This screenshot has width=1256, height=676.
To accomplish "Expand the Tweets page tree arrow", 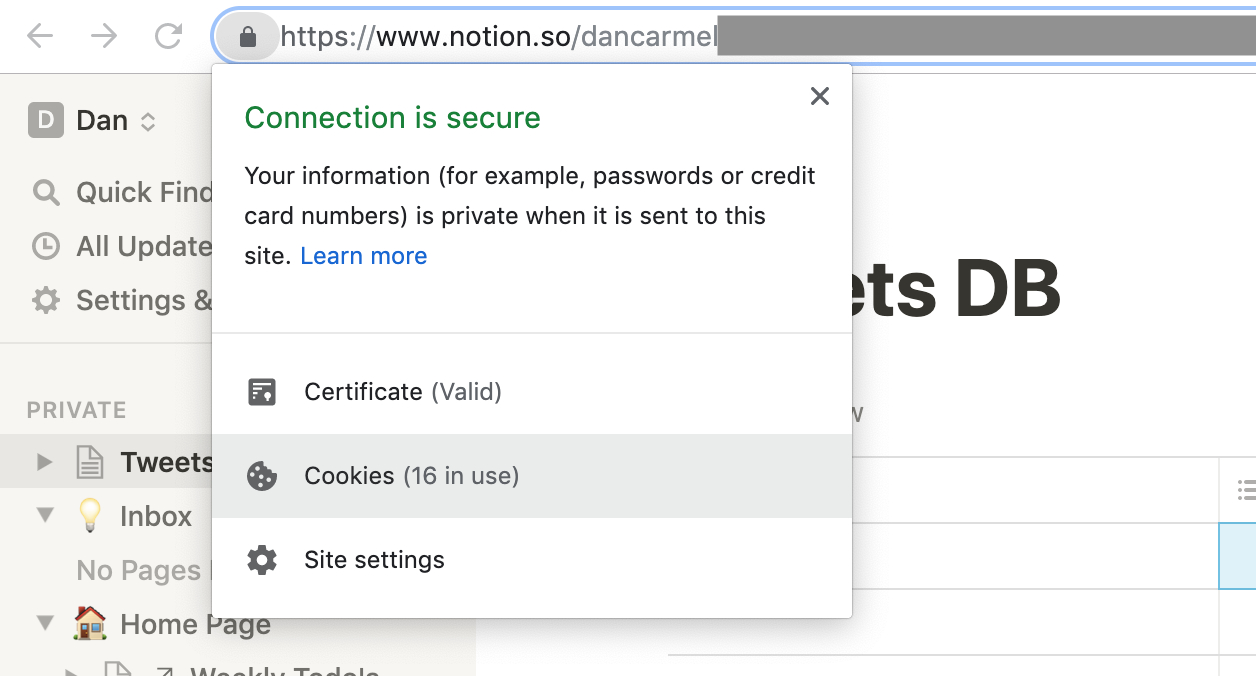I will [x=44, y=462].
